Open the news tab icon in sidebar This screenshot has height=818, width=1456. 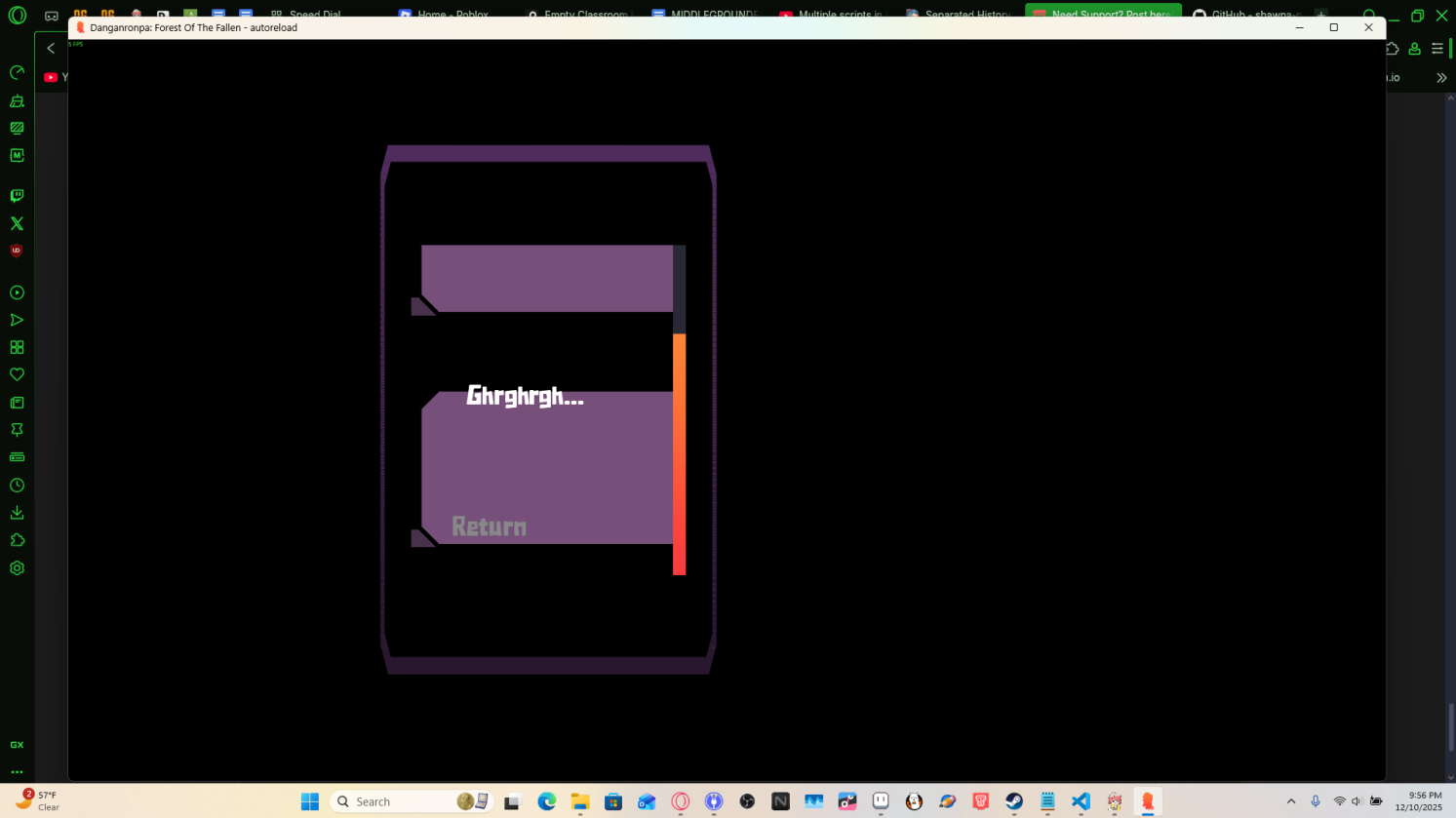(x=17, y=403)
